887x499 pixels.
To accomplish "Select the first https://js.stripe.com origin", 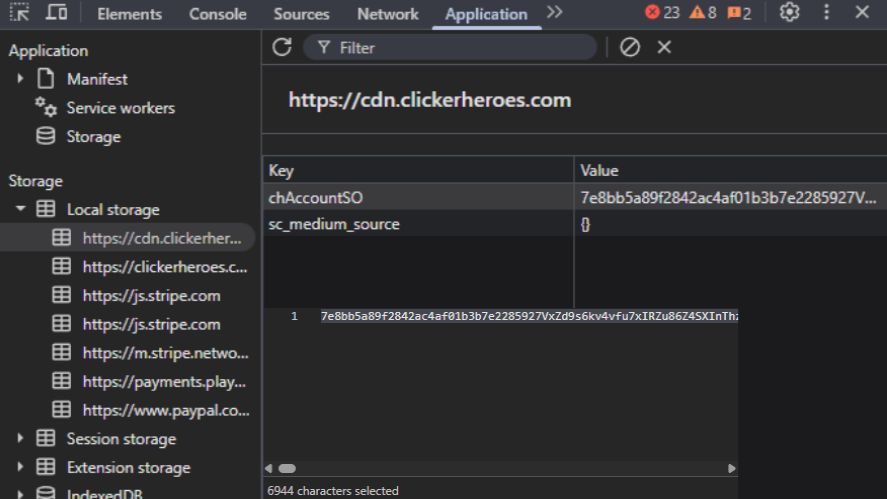I will [x=152, y=296].
